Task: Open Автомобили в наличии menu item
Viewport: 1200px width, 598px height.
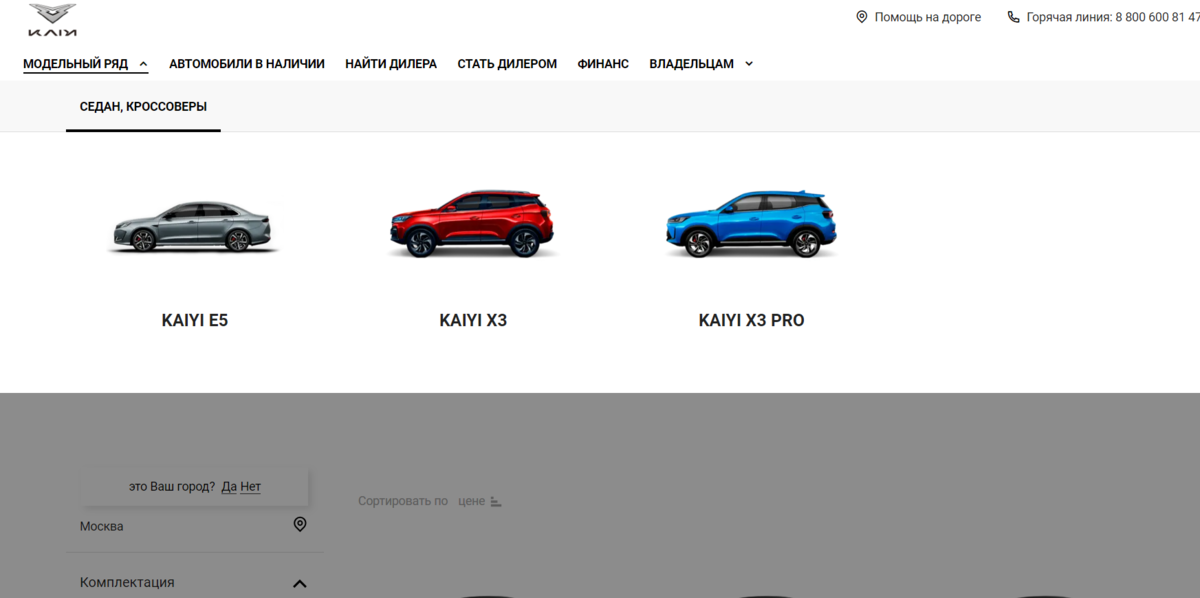Action: (x=247, y=64)
